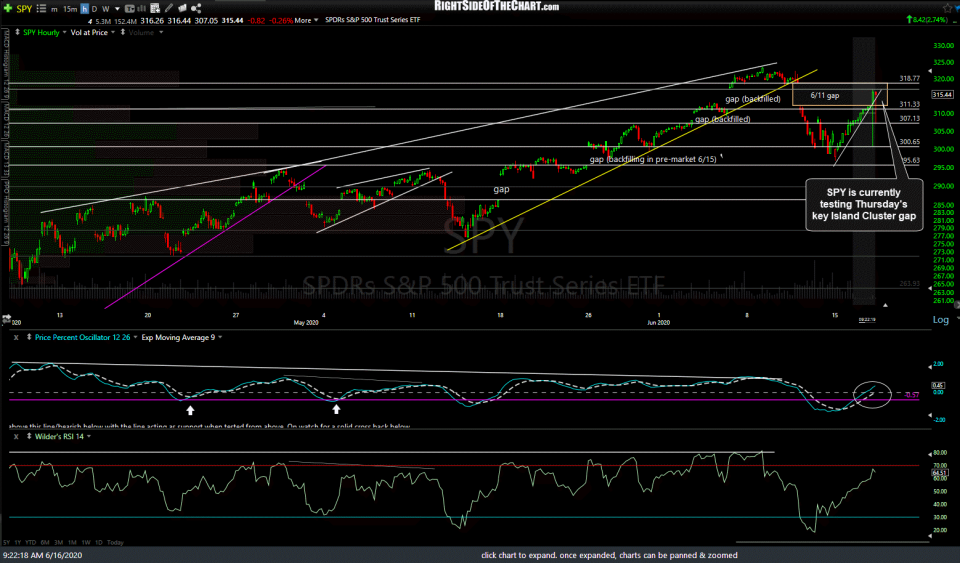Open the SPY Hourly settings dropdown
960x563 pixels.
click(64, 32)
